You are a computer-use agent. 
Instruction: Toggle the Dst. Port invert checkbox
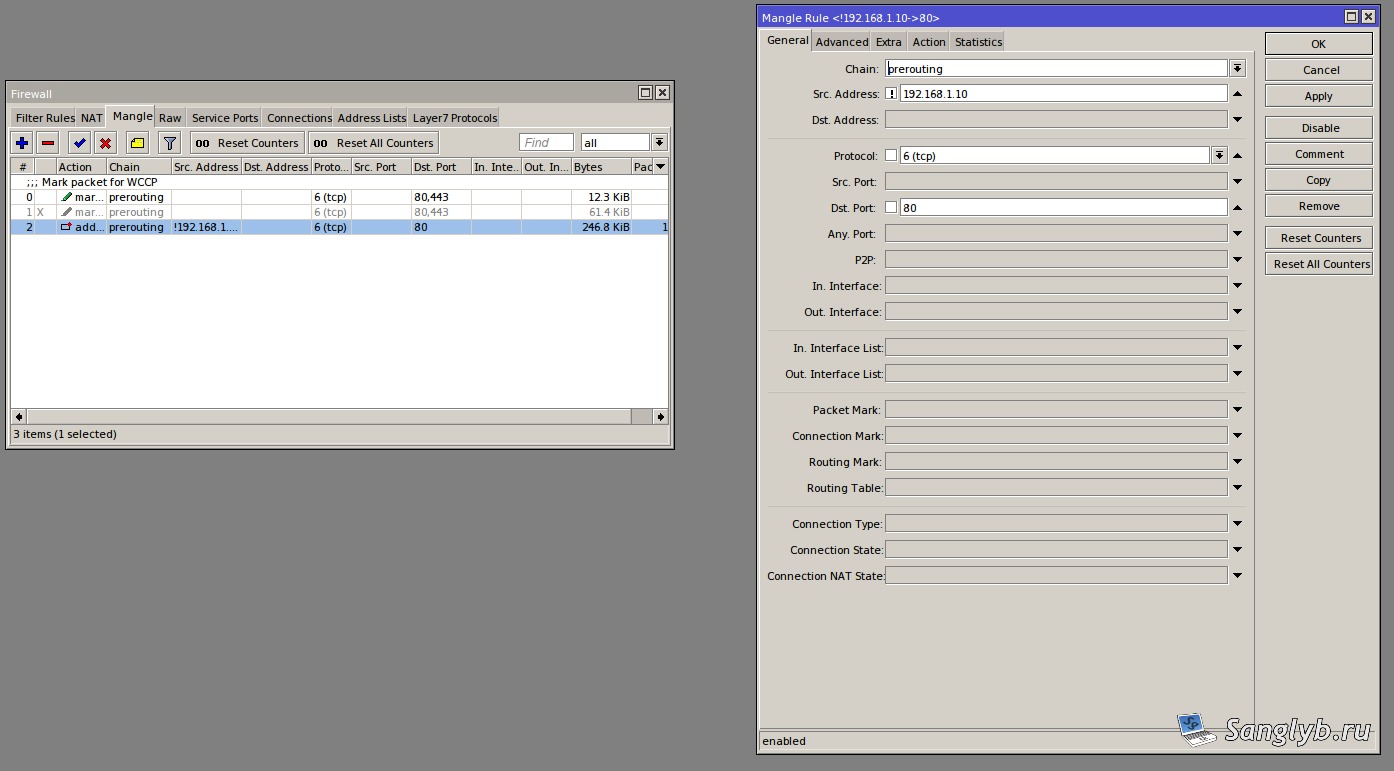coord(891,207)
